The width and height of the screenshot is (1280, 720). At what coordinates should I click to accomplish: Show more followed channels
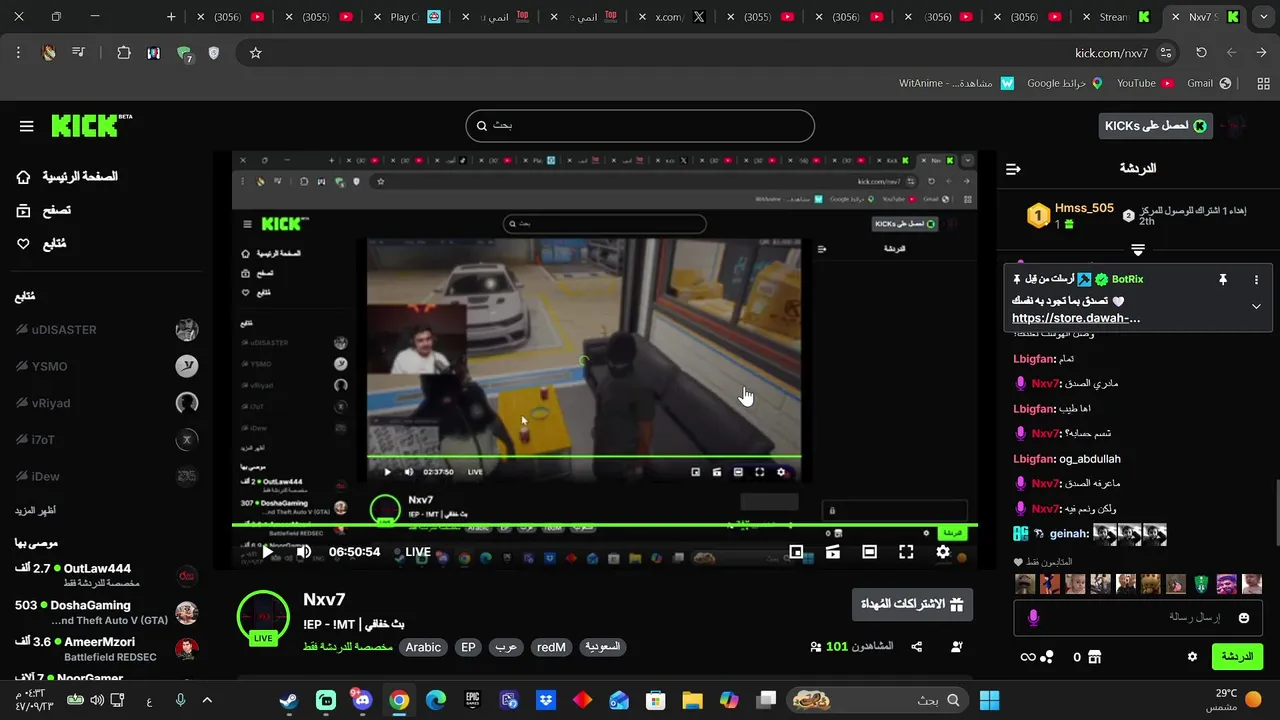click(36, 510)
